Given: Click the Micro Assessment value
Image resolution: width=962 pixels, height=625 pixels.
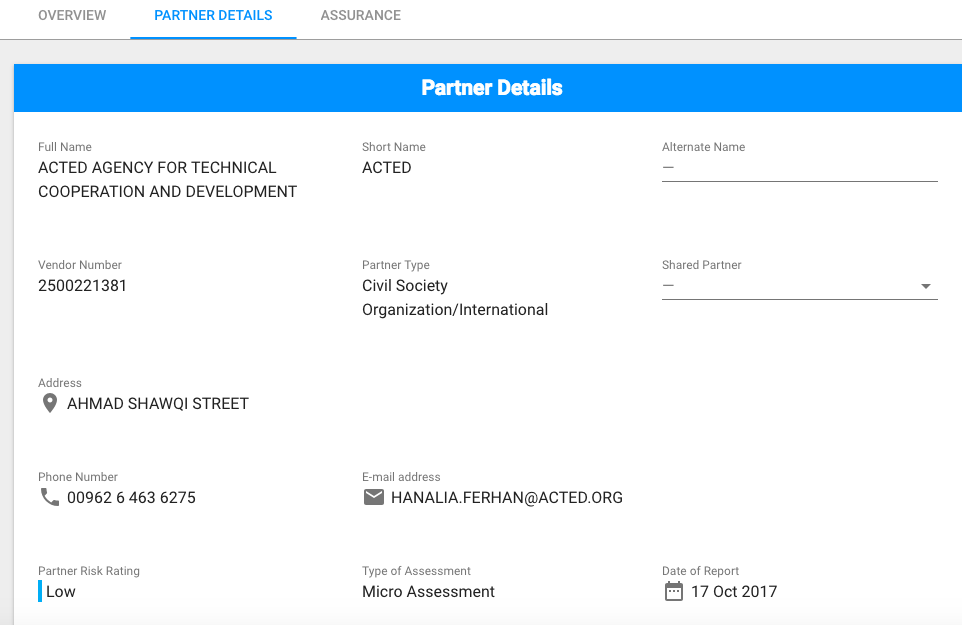Looking at the screenshot, I should click(428, 591).
